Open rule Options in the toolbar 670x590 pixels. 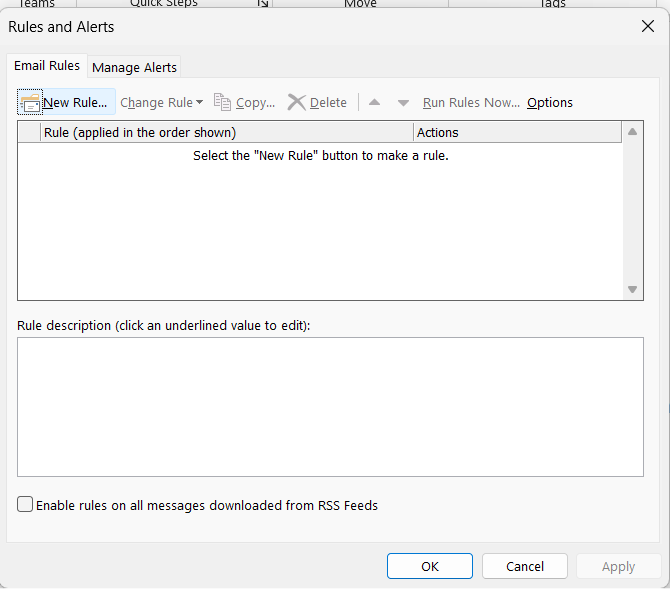(550, 102)
